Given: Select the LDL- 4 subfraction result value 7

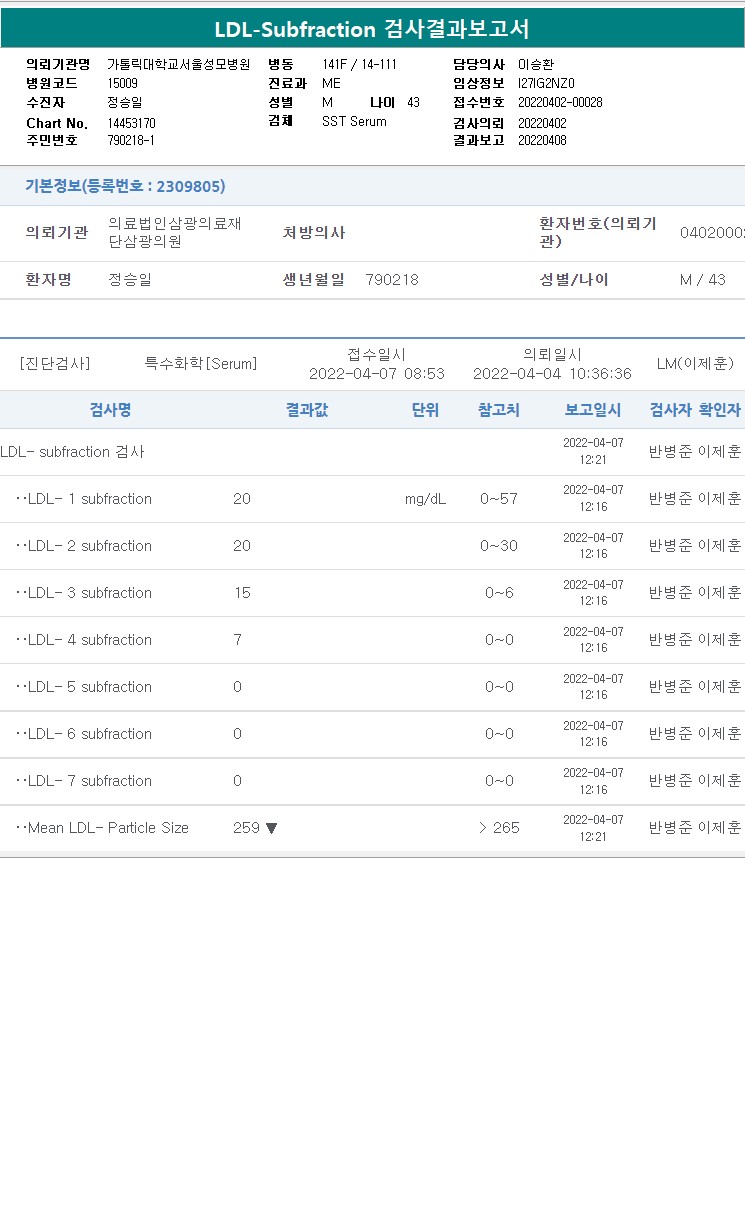Looking at the screenshot, I should [x=237, y=640].
